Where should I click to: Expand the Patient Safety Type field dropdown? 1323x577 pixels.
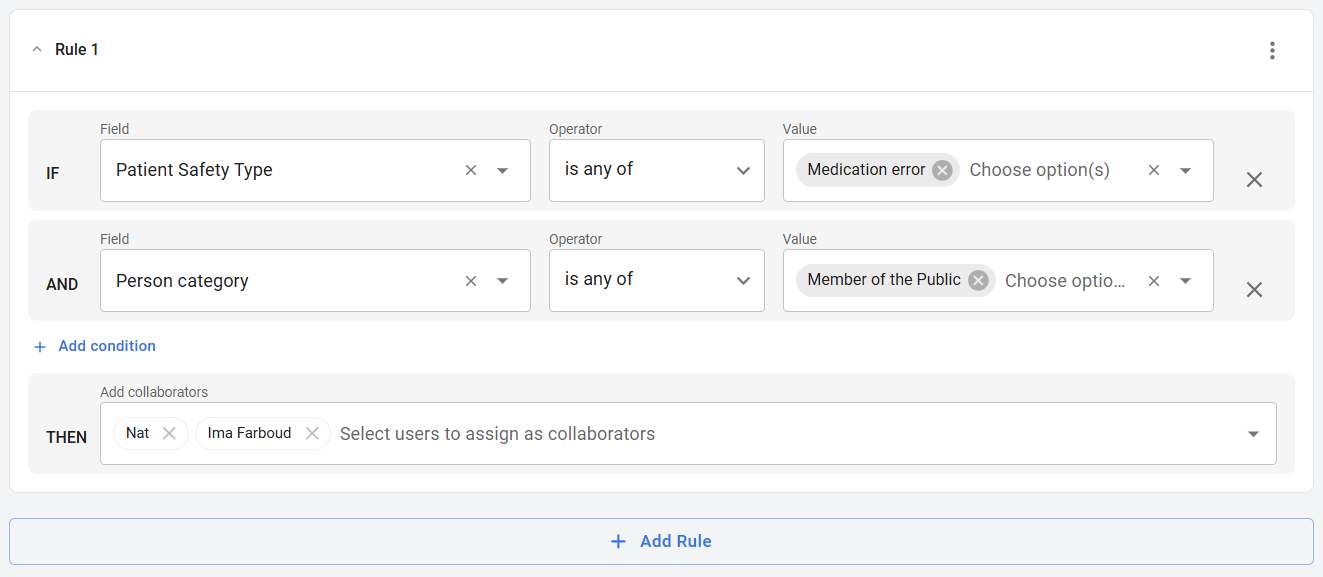503,170
